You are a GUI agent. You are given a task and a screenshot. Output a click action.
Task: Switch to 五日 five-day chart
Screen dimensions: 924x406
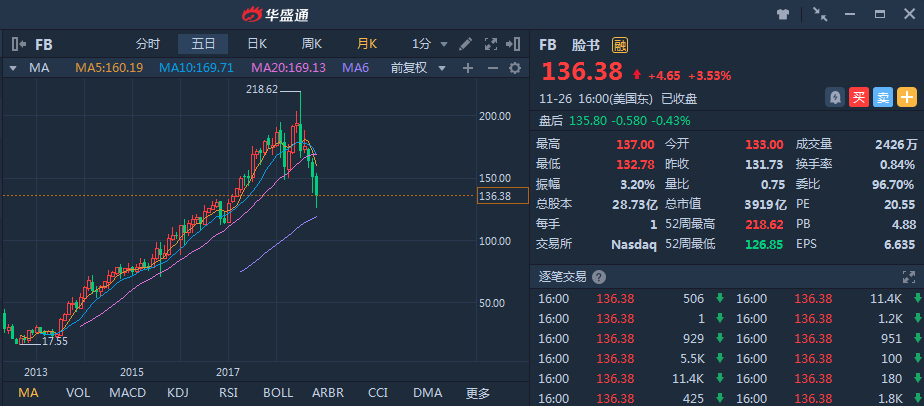(203, 44)
